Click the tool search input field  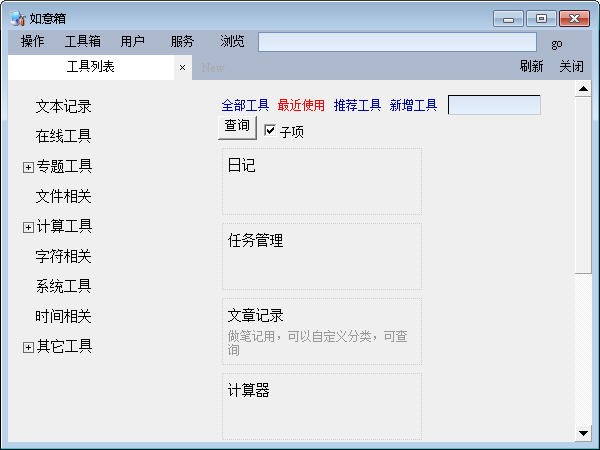494,105
